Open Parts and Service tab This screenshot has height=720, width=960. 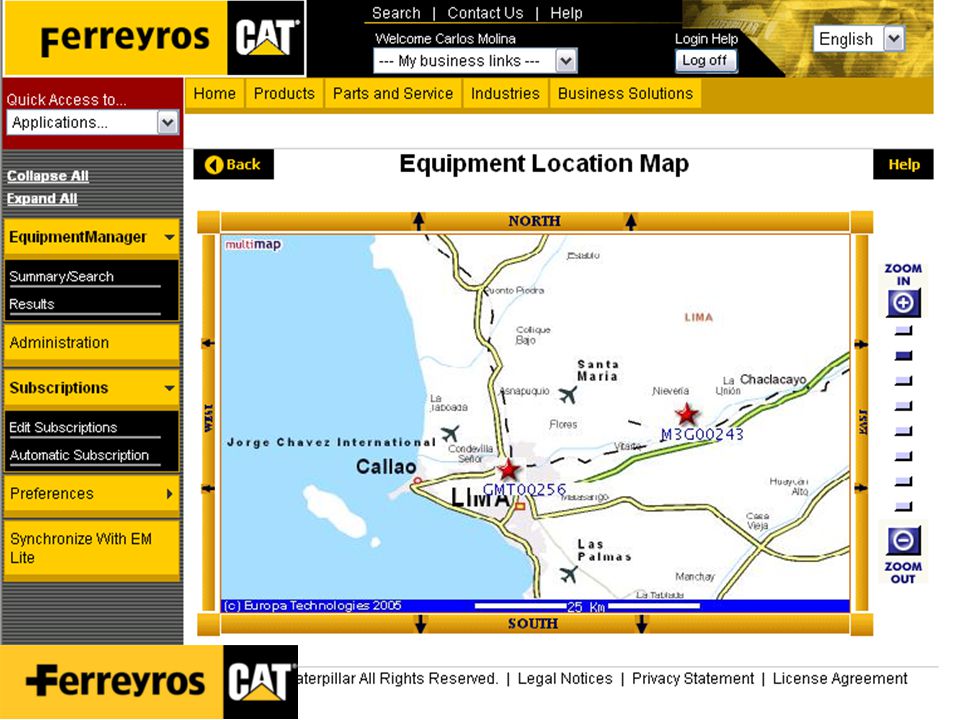pyautogui.click(x=393, y=94)
